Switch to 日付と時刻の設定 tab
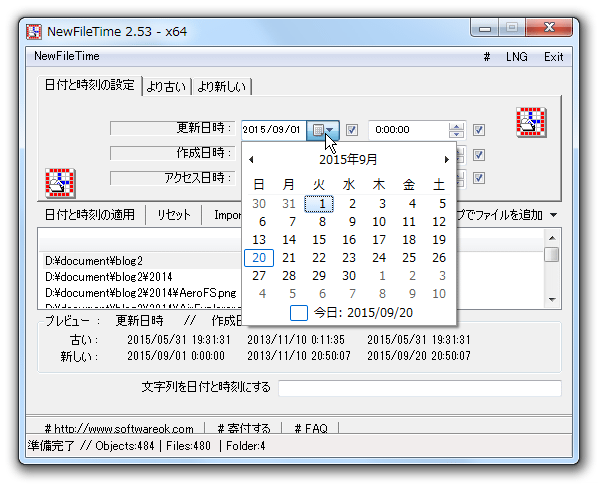Viewport: 602px width, 487px height. [x=90, y=85]
